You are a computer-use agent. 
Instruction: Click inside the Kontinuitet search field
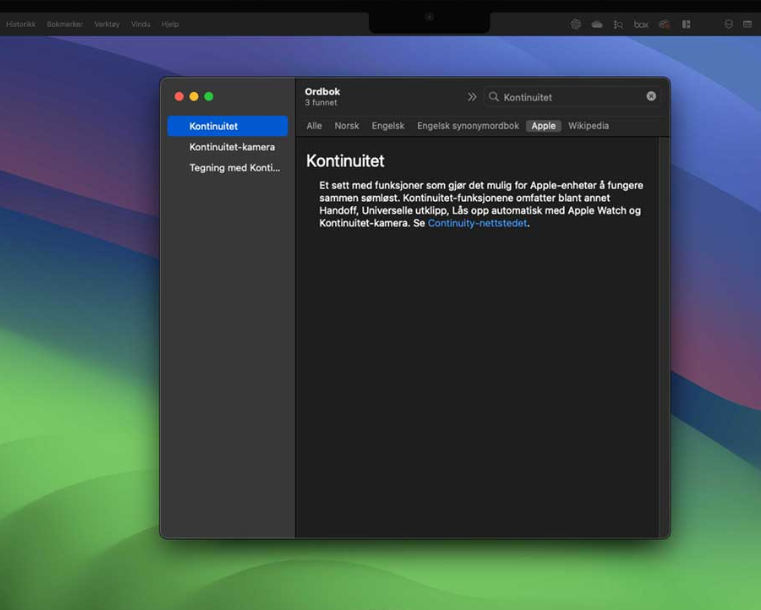click(570, 97)
